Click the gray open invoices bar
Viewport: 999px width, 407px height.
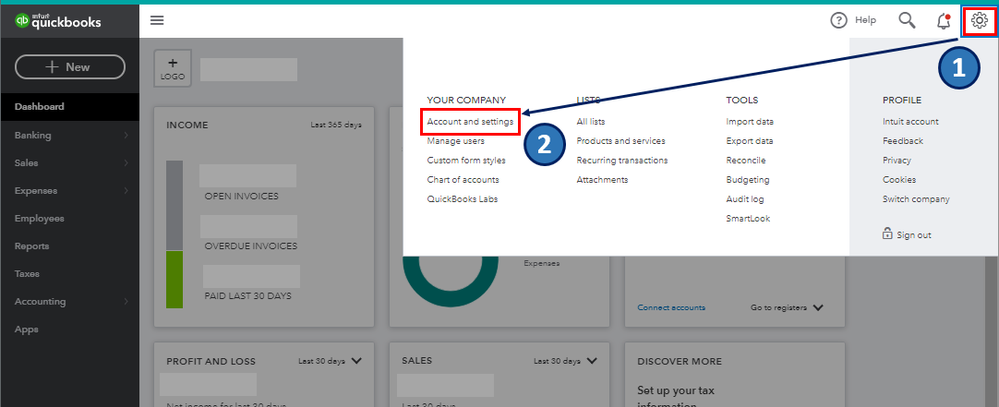175,205
